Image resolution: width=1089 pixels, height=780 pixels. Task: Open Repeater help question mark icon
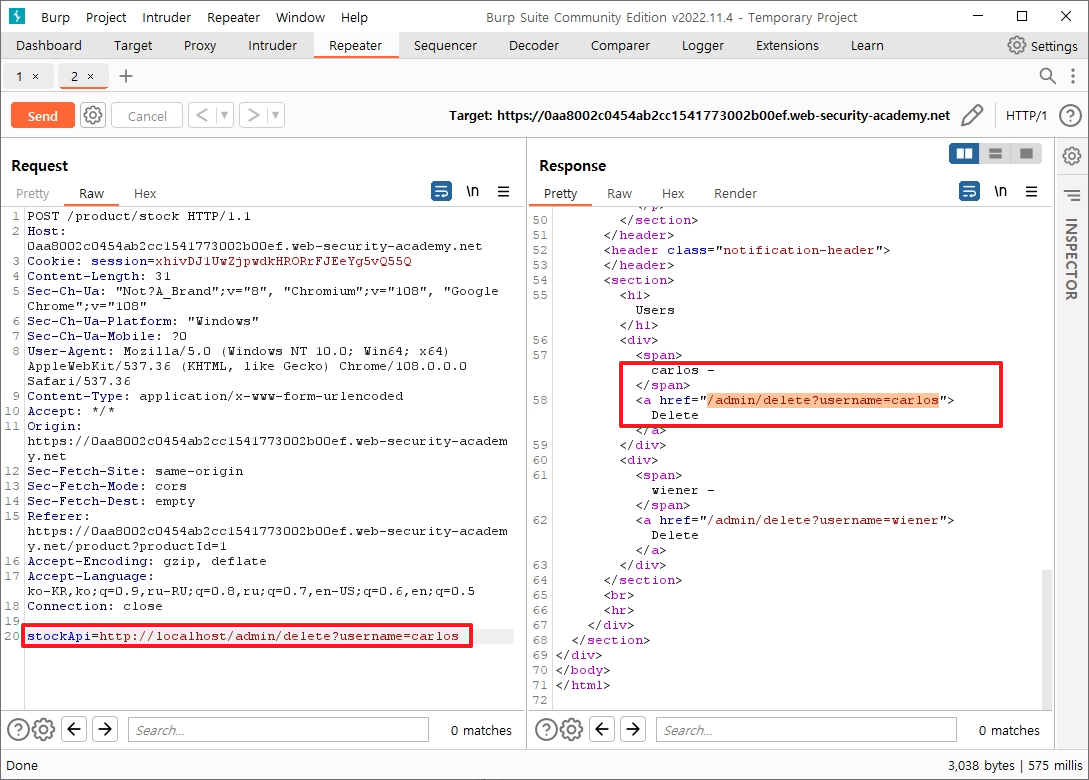click(1070, 115)
